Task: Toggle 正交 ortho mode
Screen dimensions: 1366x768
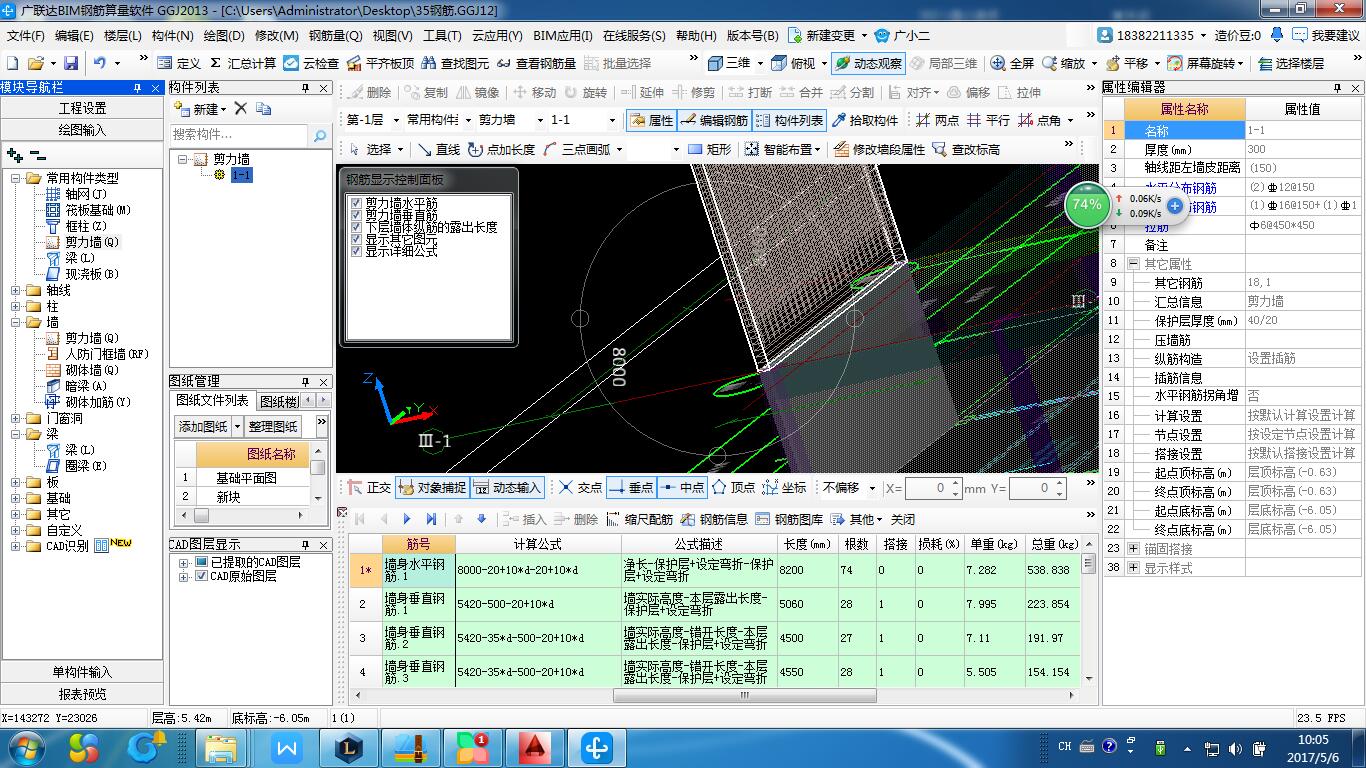Action: pos(368,488)
